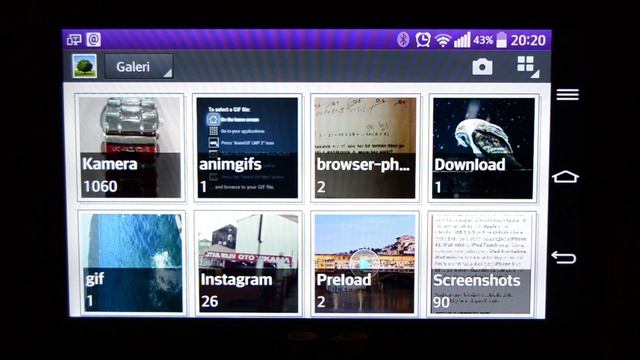Screen dimensions: 640x360
Task: Open the Screenshots album
Action: tap(482, 264)
